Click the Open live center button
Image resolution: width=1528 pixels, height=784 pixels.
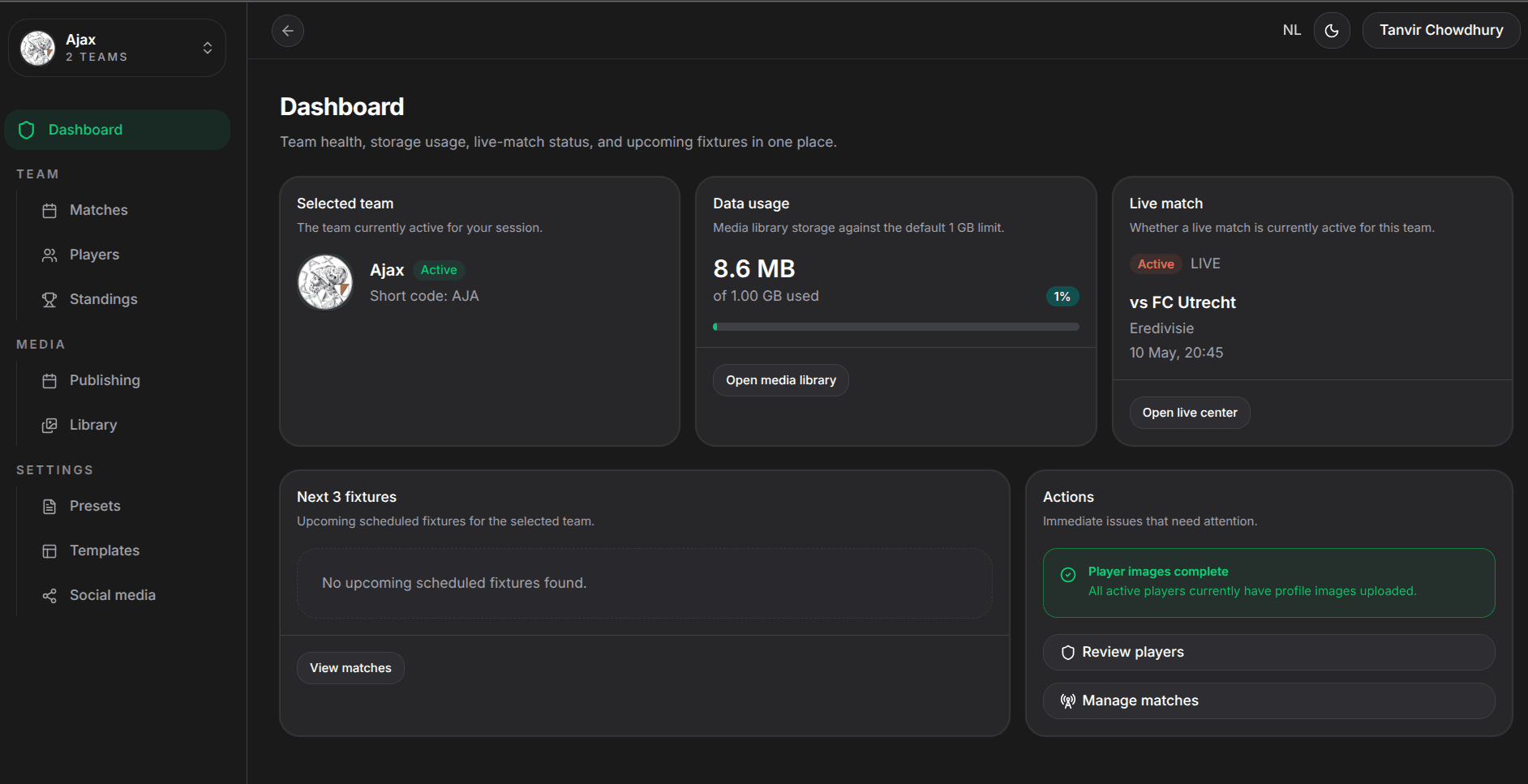[x=1190, y=413]
